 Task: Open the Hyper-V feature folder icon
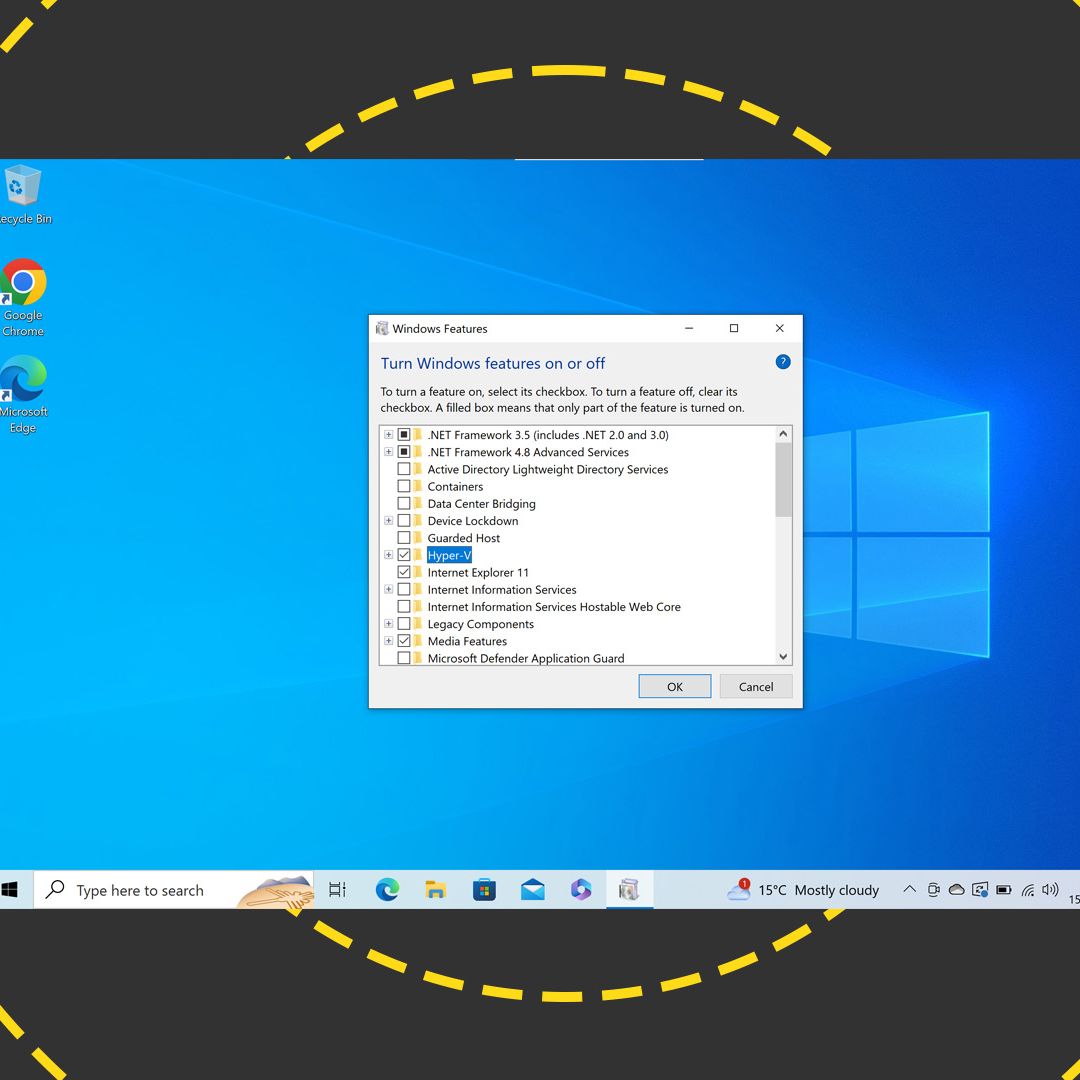click(417, 555)
